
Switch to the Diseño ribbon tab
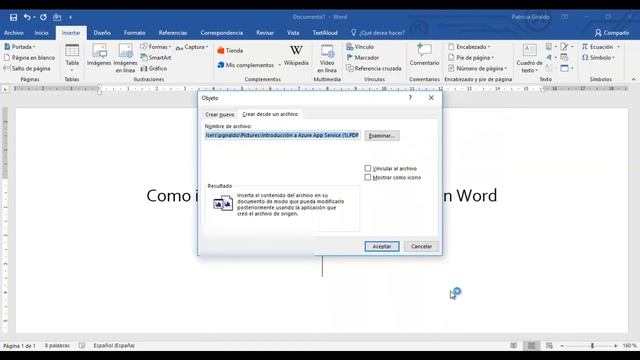102,33
